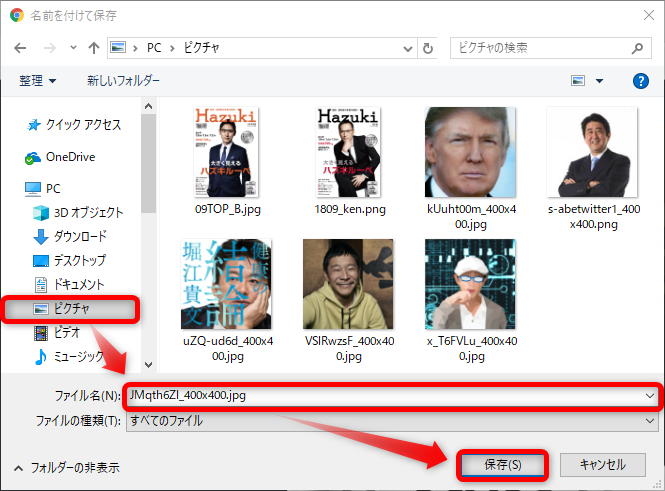This screenshot has height=491, width=665.
Task: Click the Up one level arrow icon
Action: click(93, 48)
